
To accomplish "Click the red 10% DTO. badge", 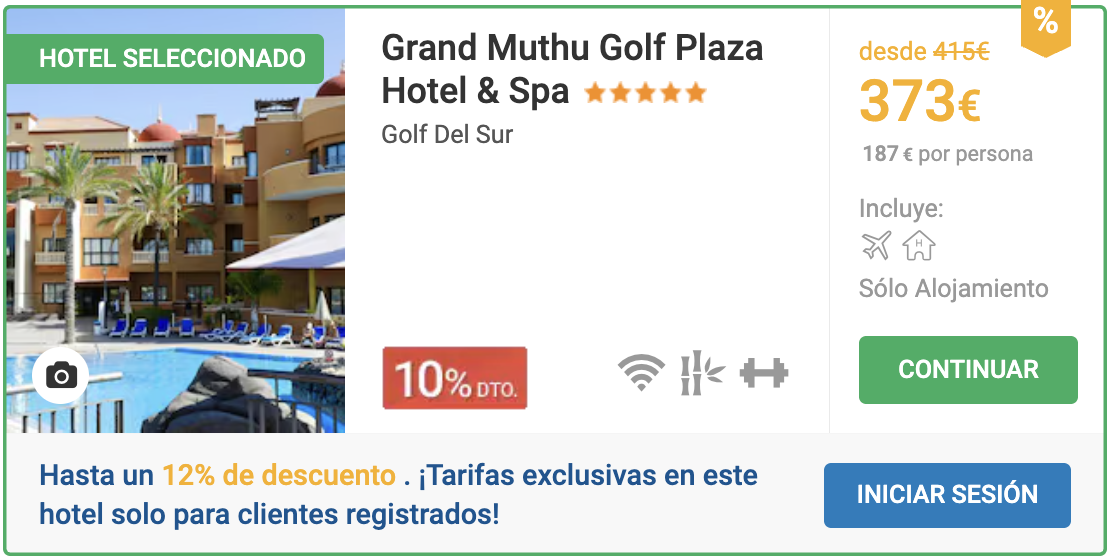I will (455, 378).
